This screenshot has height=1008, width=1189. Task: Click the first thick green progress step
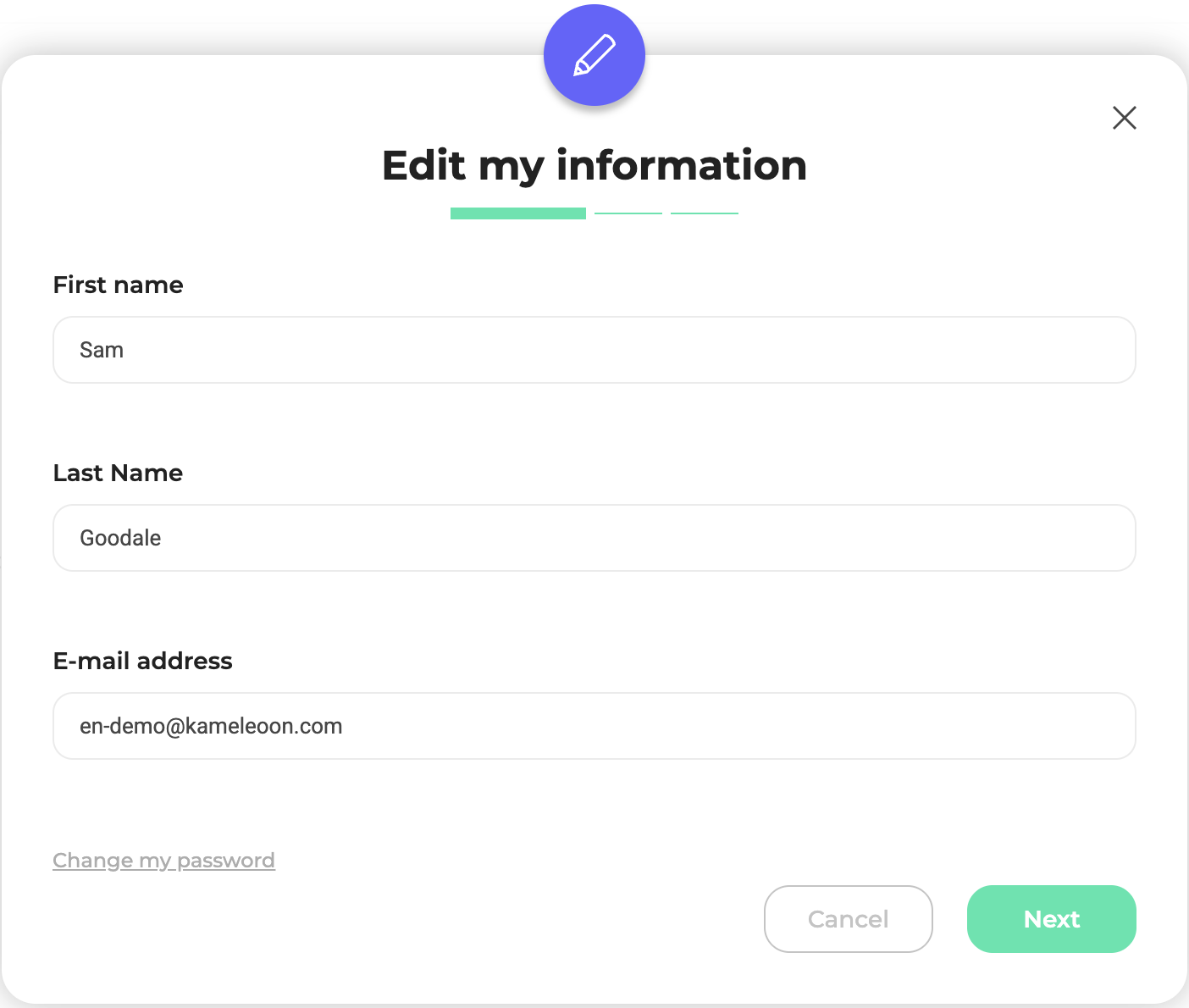[x=517, y=213]
